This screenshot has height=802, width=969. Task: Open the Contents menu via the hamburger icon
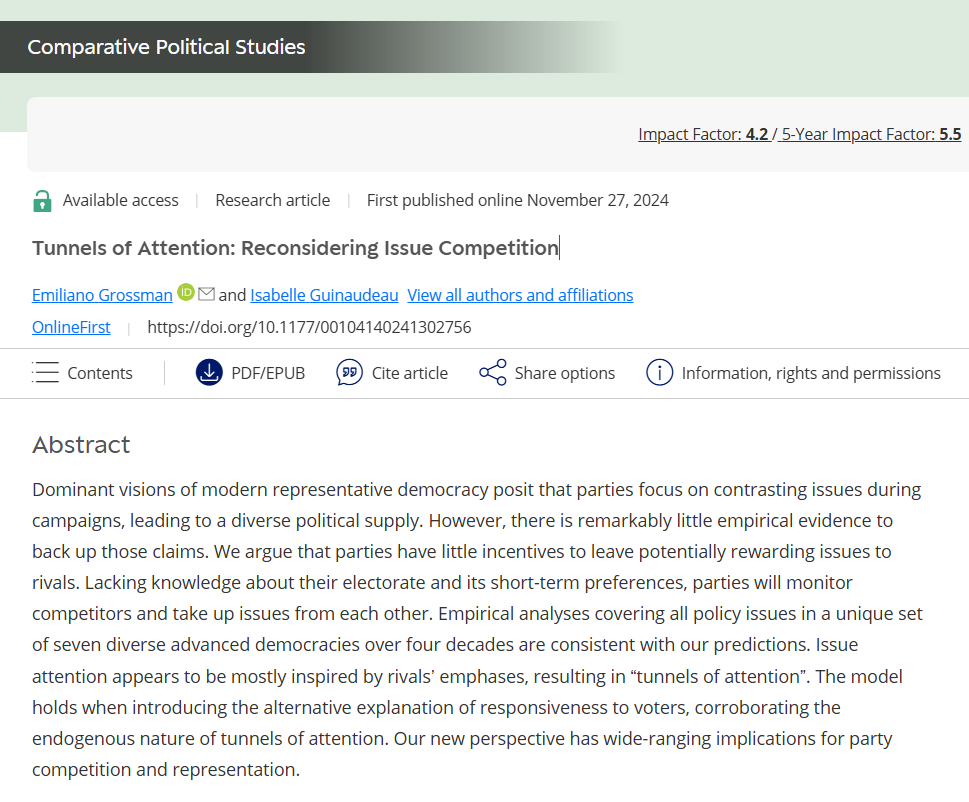coord(46,373)
